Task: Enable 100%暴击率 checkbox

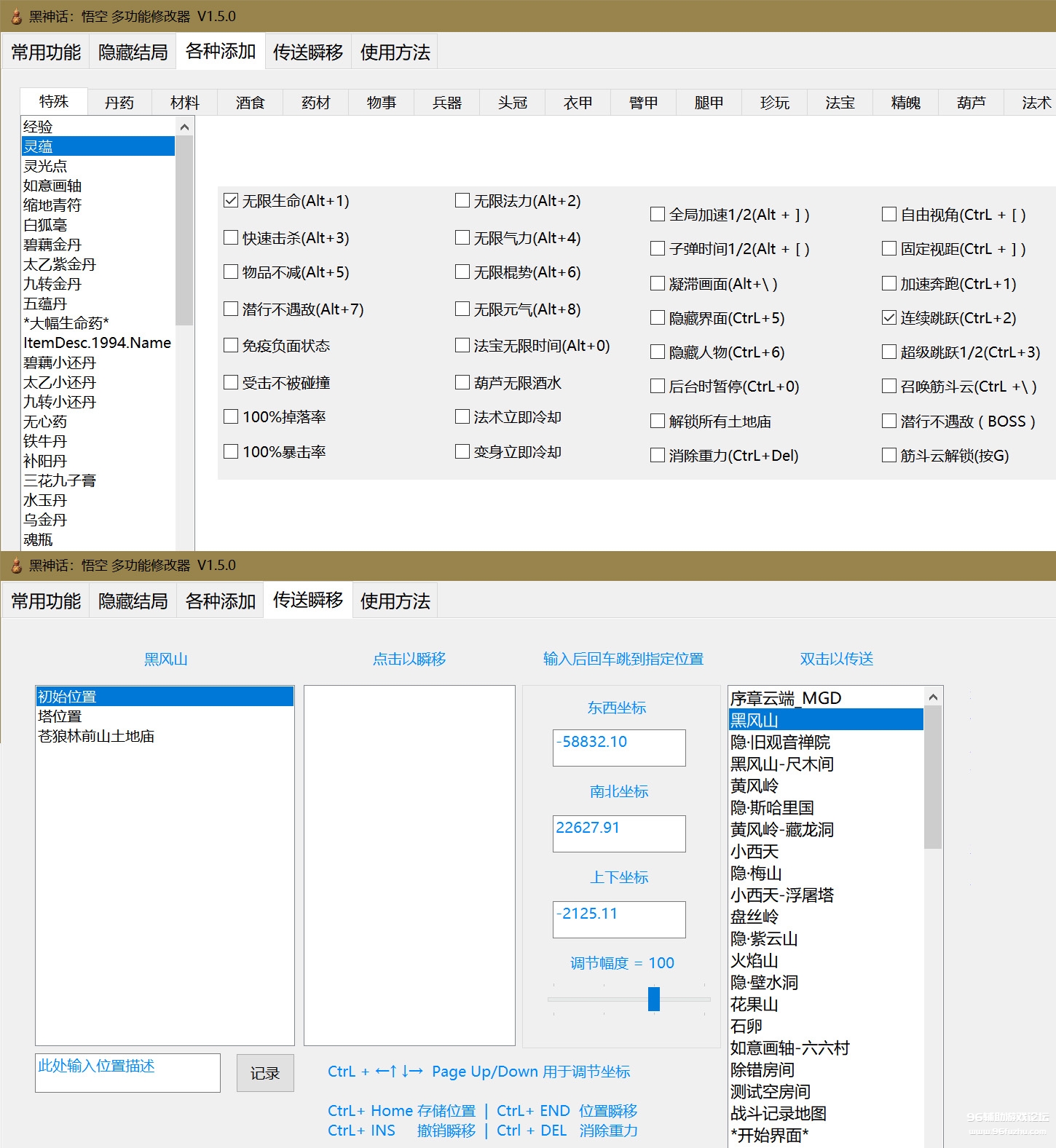Action: (231, 452)
